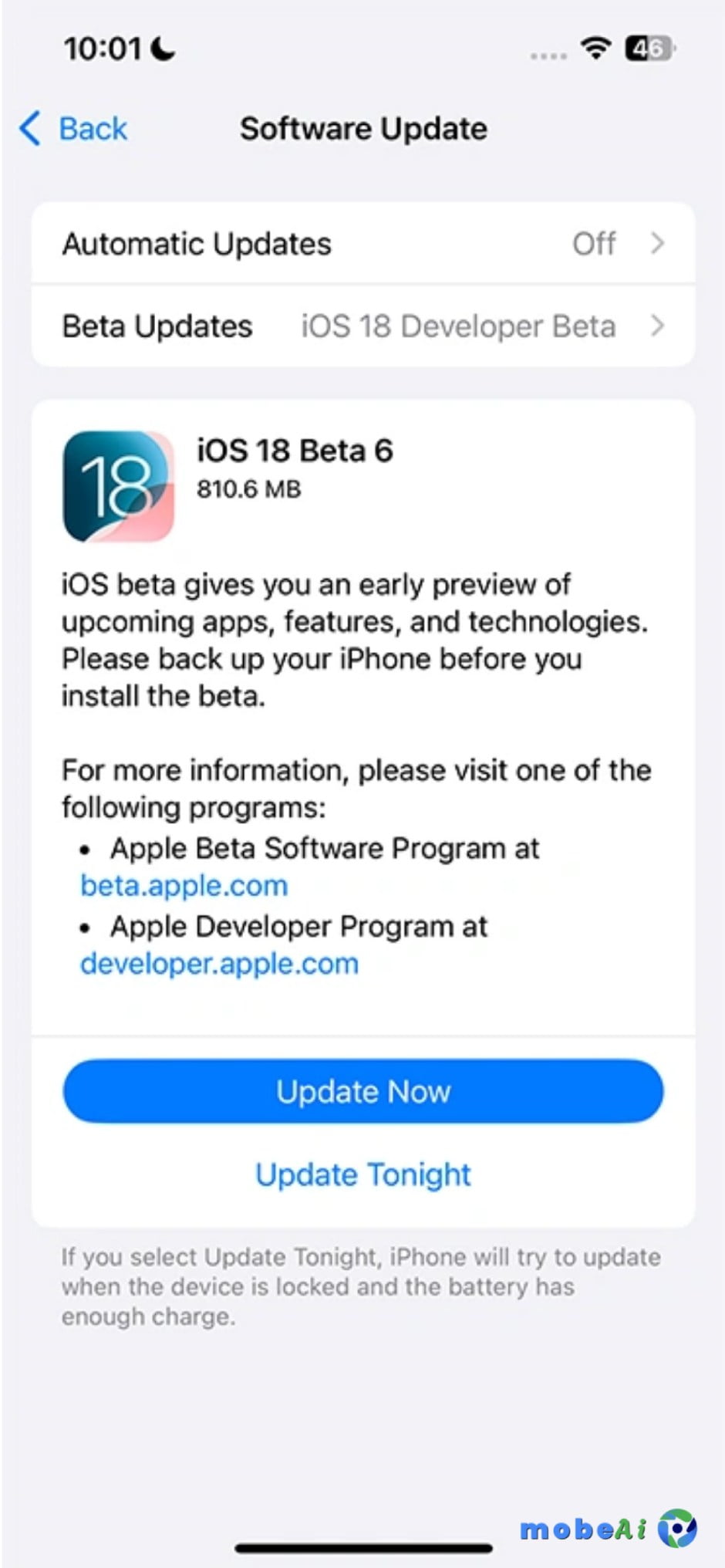Tap the home indicator bar

click(363, 1547)
